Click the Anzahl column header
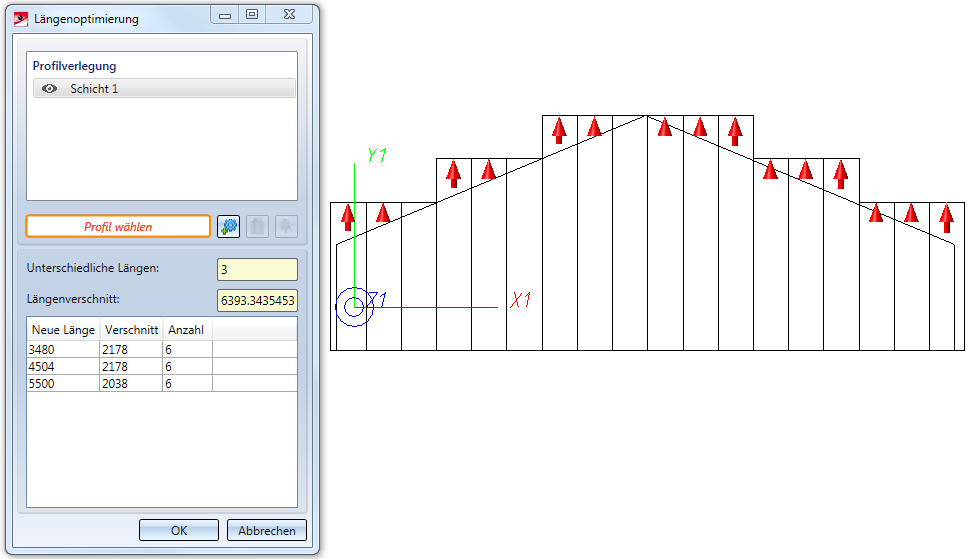This screenshot has width=971, height=559. point(187,330)
